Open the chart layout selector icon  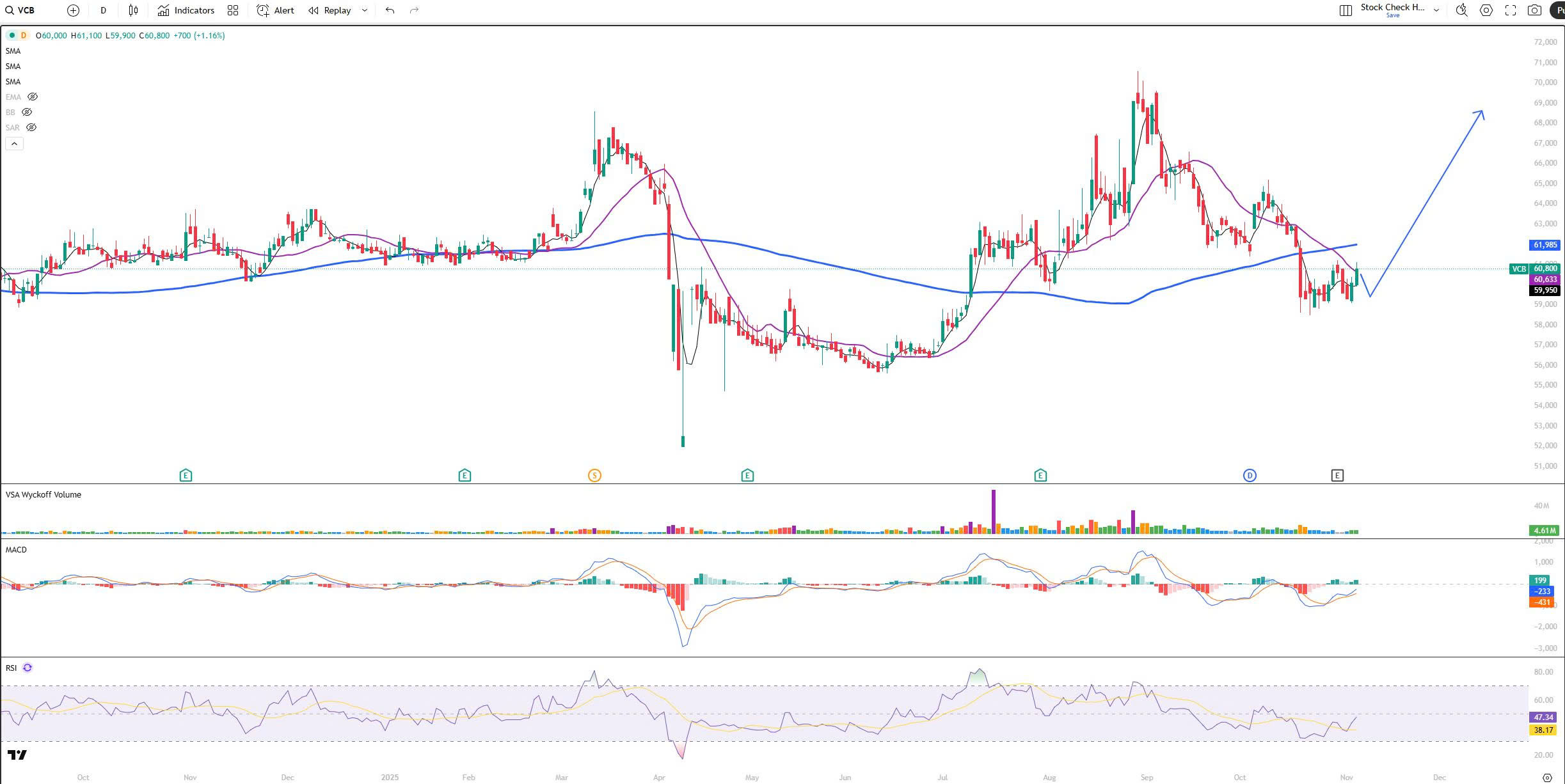coord(1346,10)
